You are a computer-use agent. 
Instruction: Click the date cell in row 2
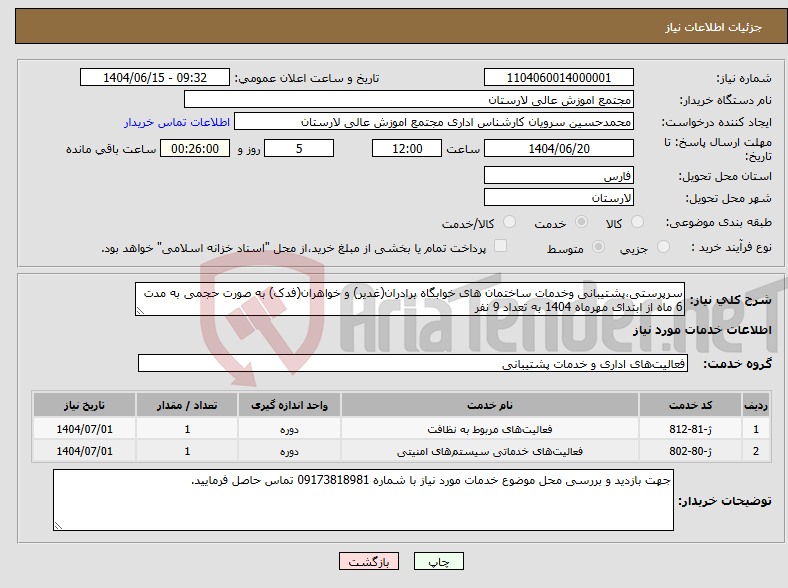click(x=84, y=451)
